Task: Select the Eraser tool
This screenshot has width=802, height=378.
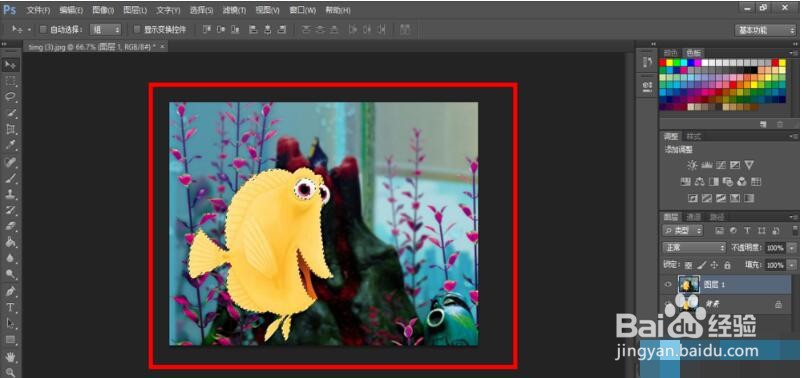Action: [x=10, y=227]
